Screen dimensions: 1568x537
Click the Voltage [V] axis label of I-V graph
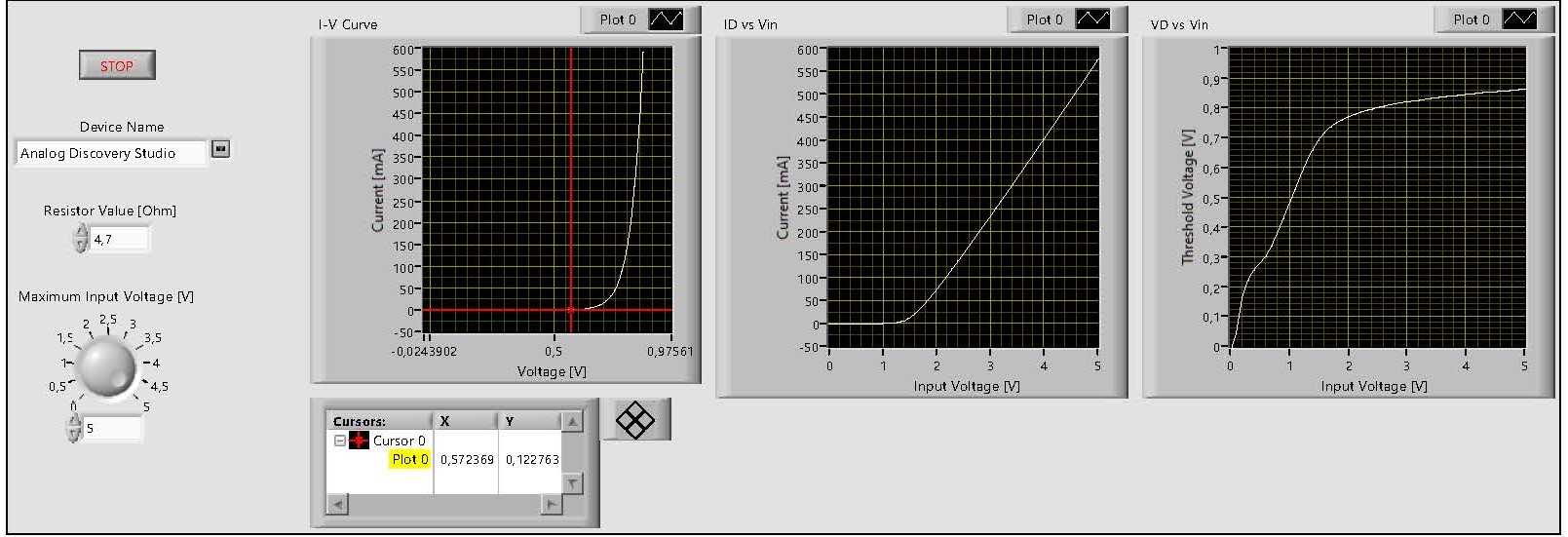pos(552,371)
